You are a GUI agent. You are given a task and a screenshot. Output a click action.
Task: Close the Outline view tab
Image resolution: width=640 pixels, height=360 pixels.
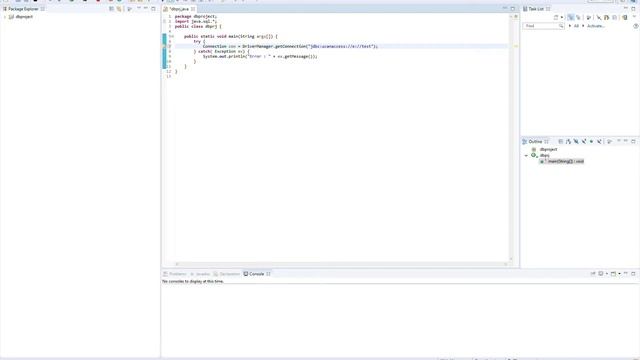click(547, 142)
